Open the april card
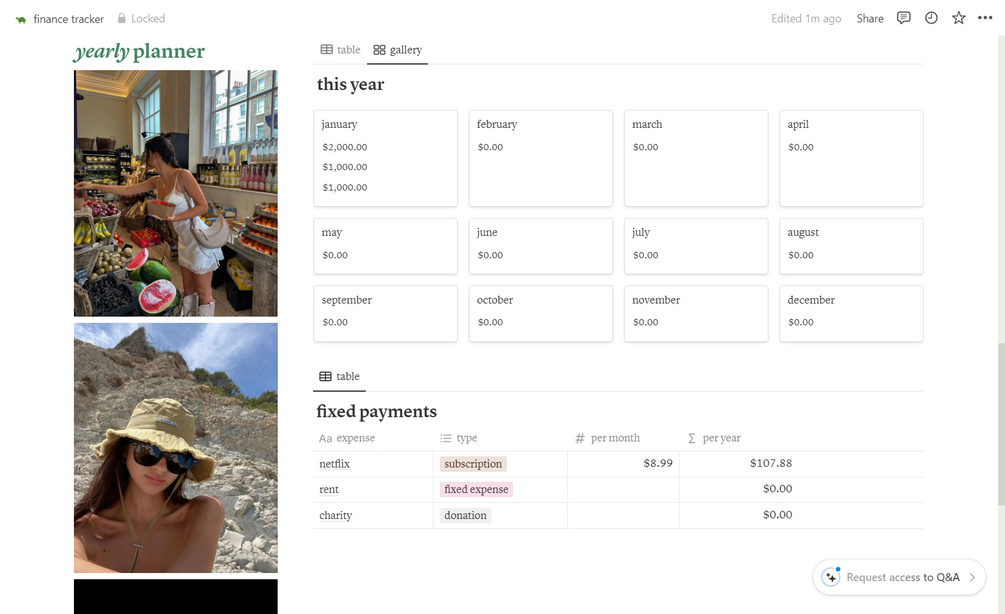The image size is (1005, 614). tap(851, 158)
